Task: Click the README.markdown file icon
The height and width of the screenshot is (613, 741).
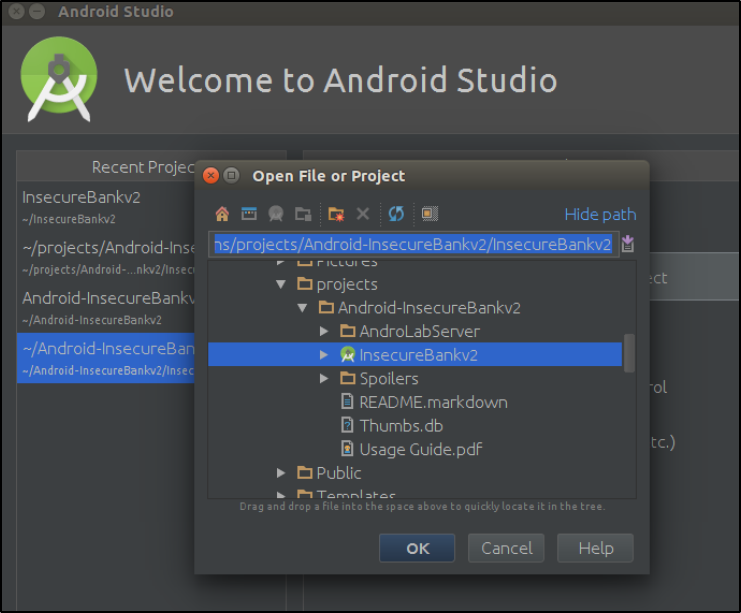Action: [x=347, y=402]
